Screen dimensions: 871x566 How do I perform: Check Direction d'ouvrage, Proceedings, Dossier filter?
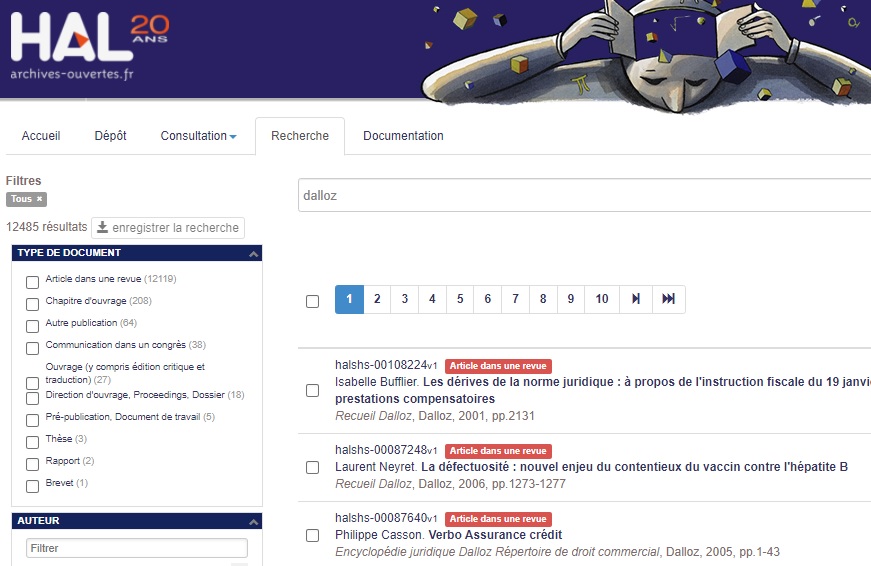pos(32,398)
